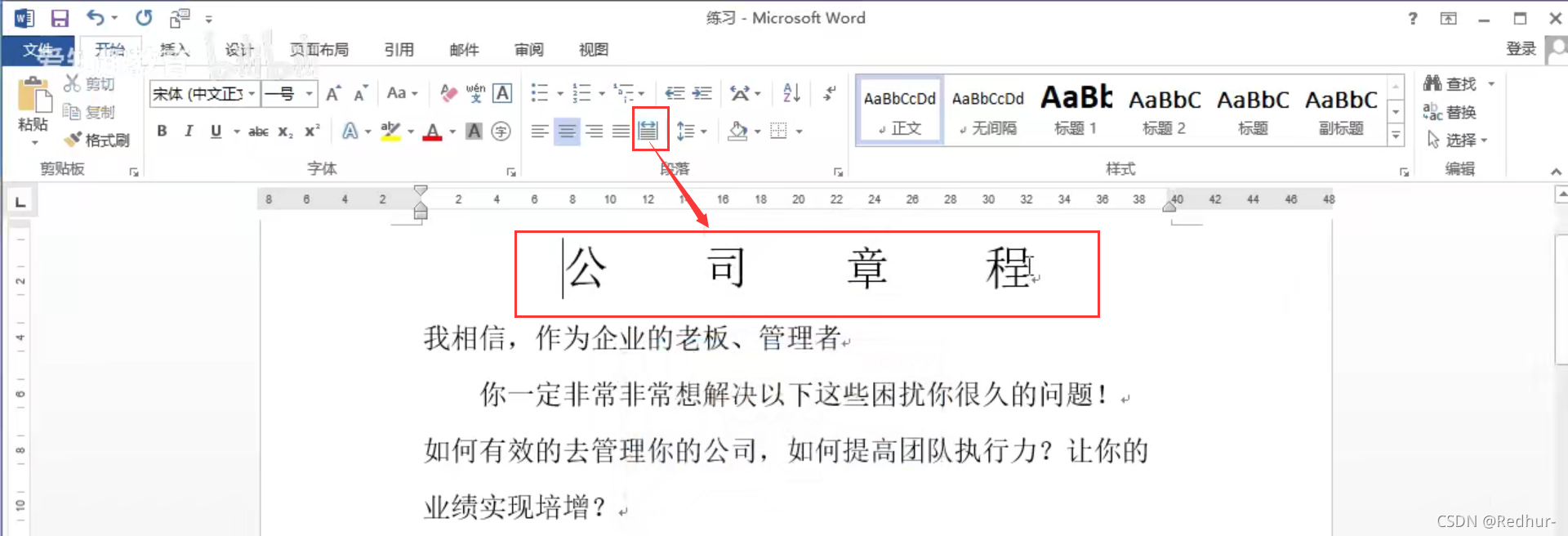This screenshot has width=1568, height=536.
Task: Show or hide paragraph marks
Action: tap(829, 93)
